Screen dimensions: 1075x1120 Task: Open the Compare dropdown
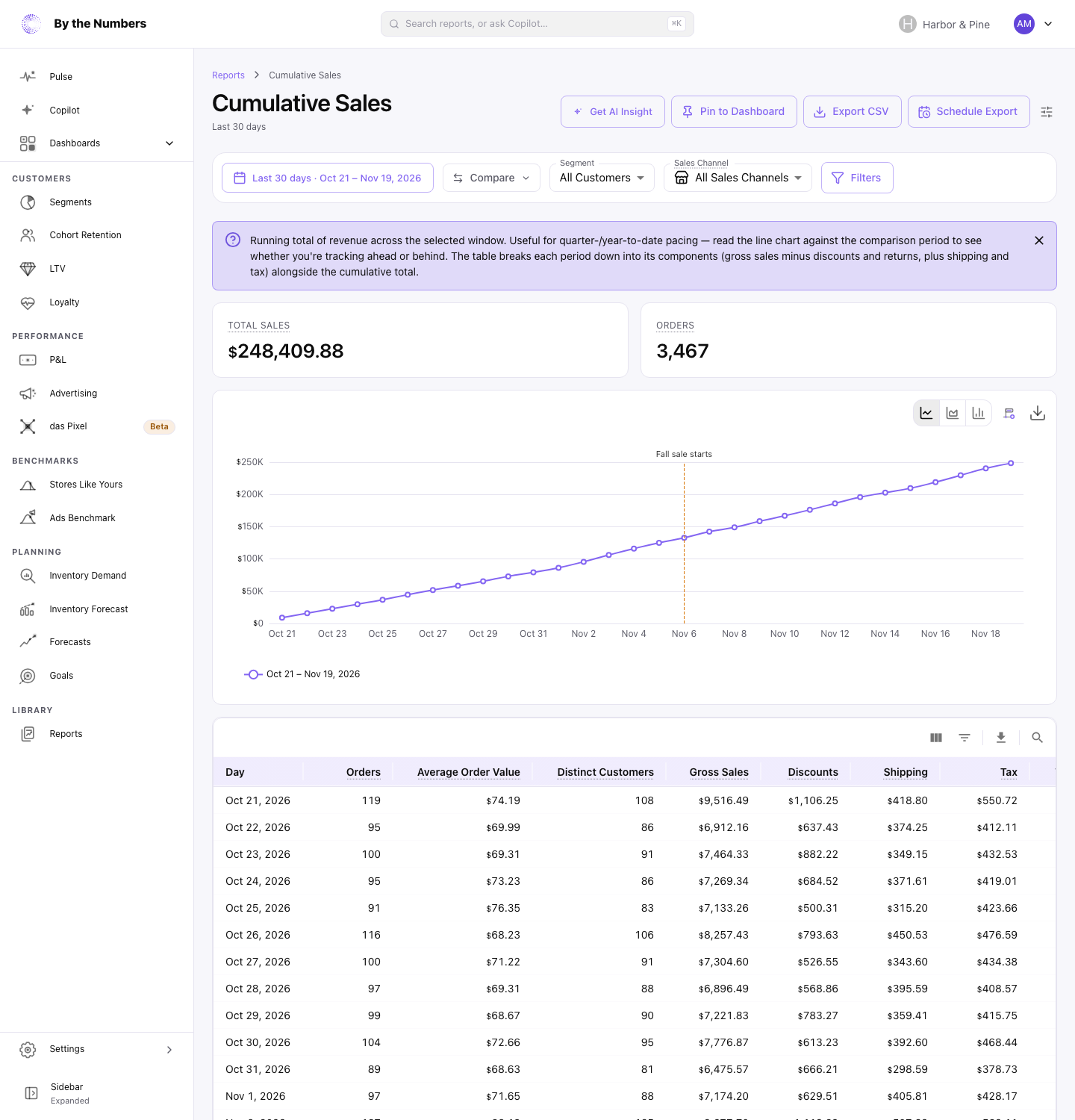(x=491, y=178)
